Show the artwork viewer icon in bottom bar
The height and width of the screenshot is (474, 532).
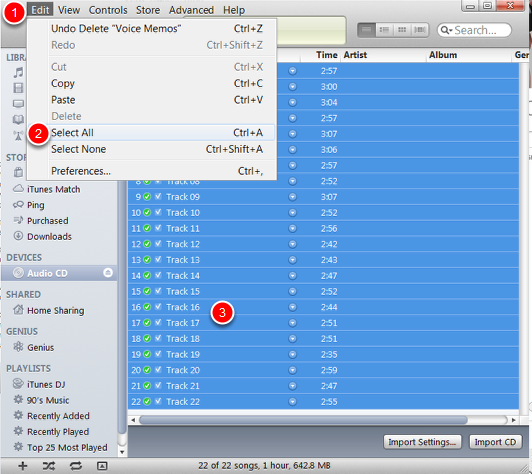pos(102,466)
